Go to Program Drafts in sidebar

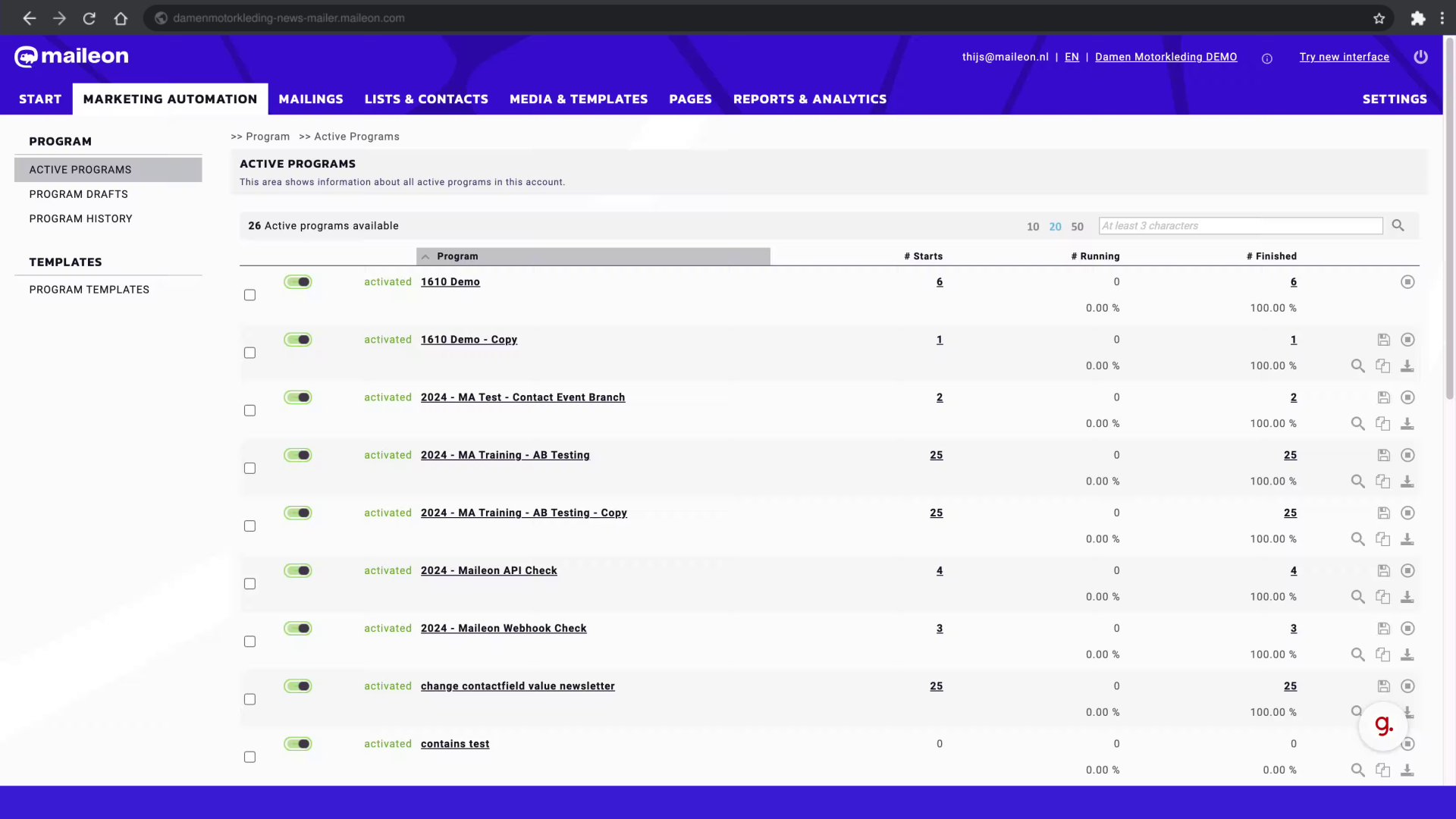coord(79,194)
